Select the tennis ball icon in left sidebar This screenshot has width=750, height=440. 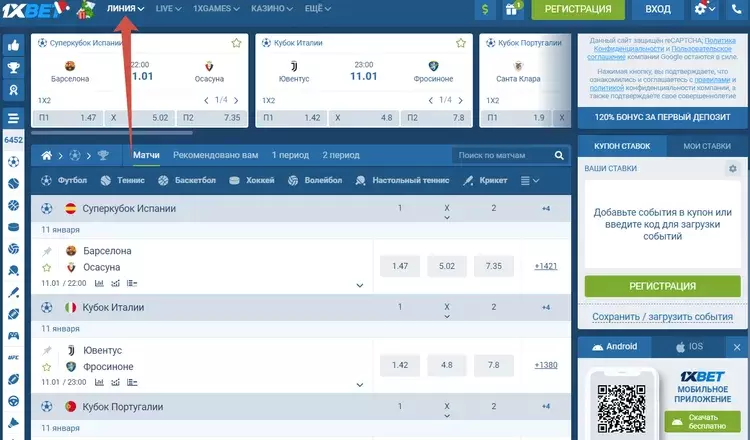point(13,184)
